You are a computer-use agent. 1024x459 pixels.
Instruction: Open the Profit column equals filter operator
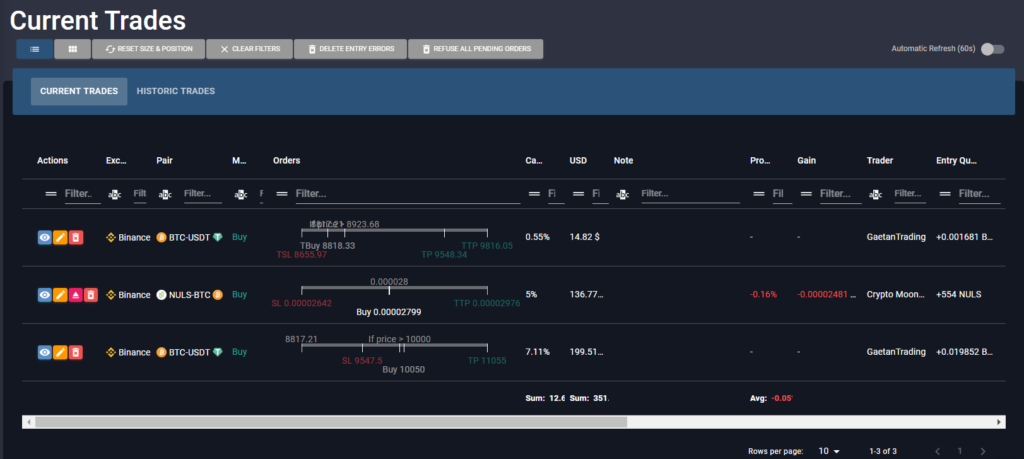(x=758, y=194)
